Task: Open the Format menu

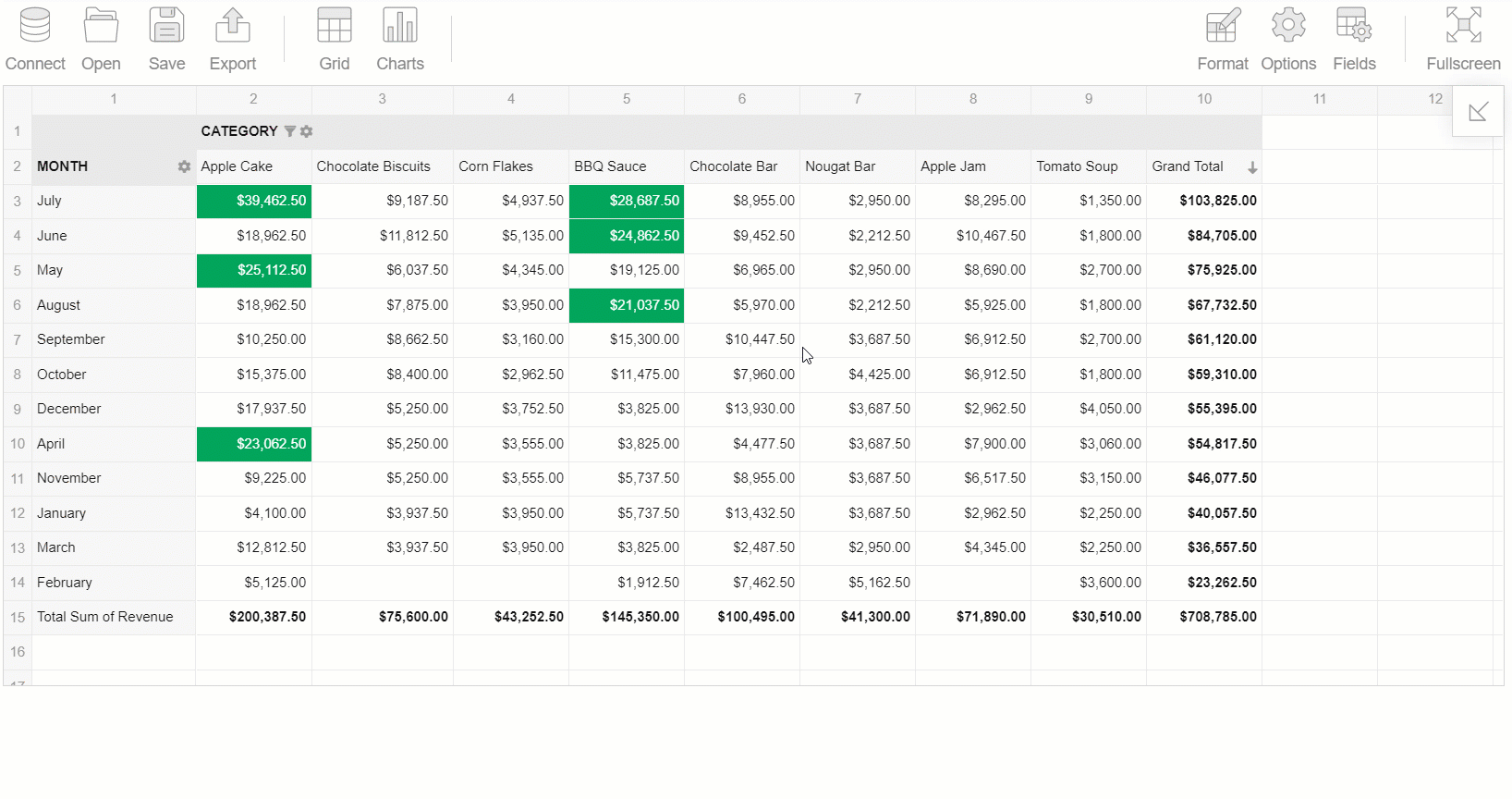Action: tap(1223, 40)
